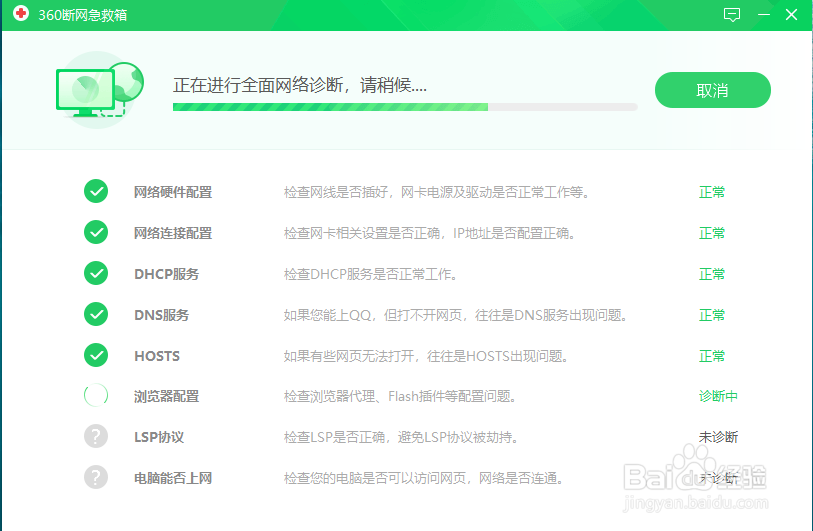Click the 诊断中 status of 浏览器配置

(718, 397)
